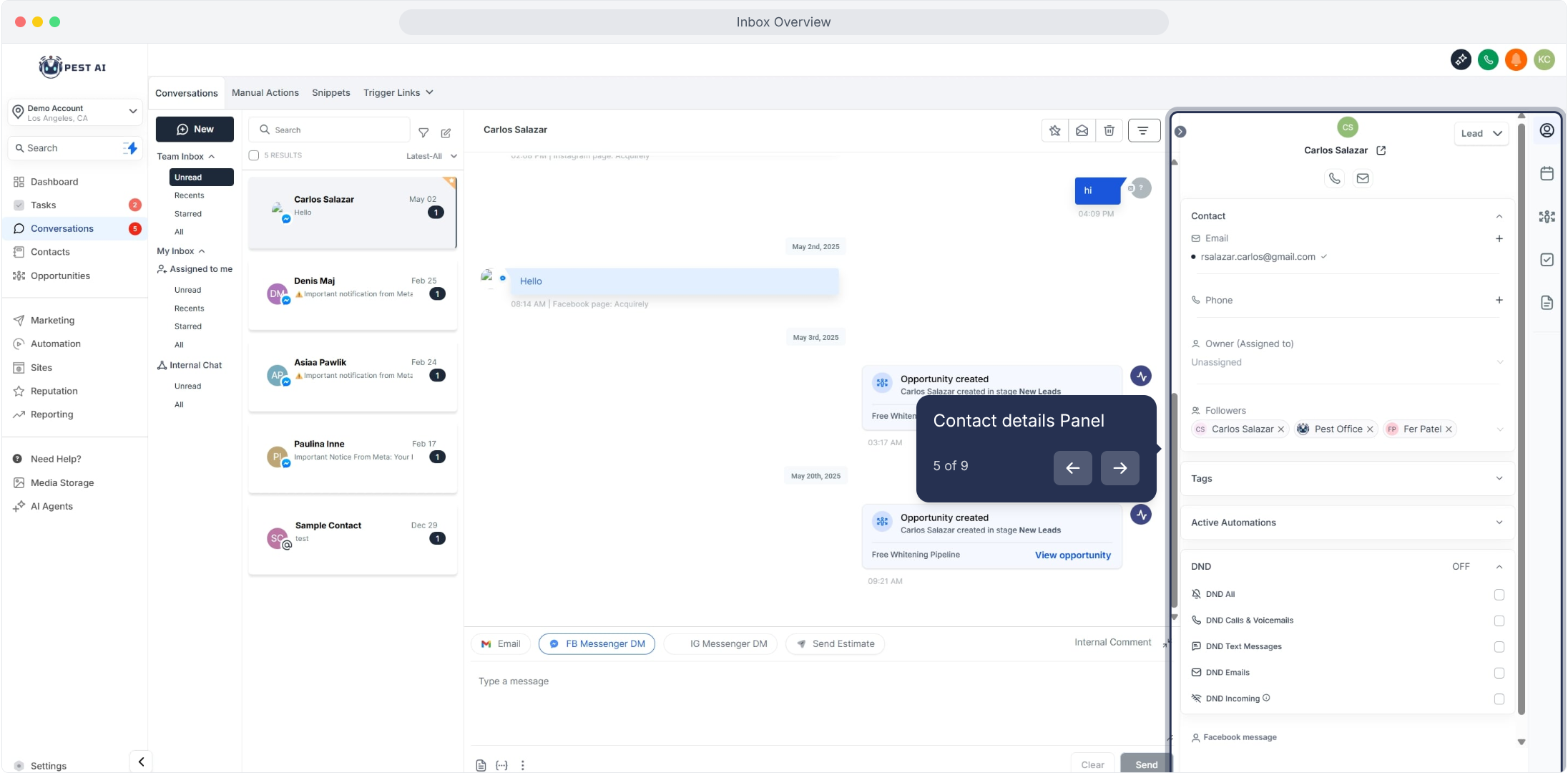Insert custom value braces icon below composer
The width and height of the screenshot is (1568, 773).
pos(501,765)
